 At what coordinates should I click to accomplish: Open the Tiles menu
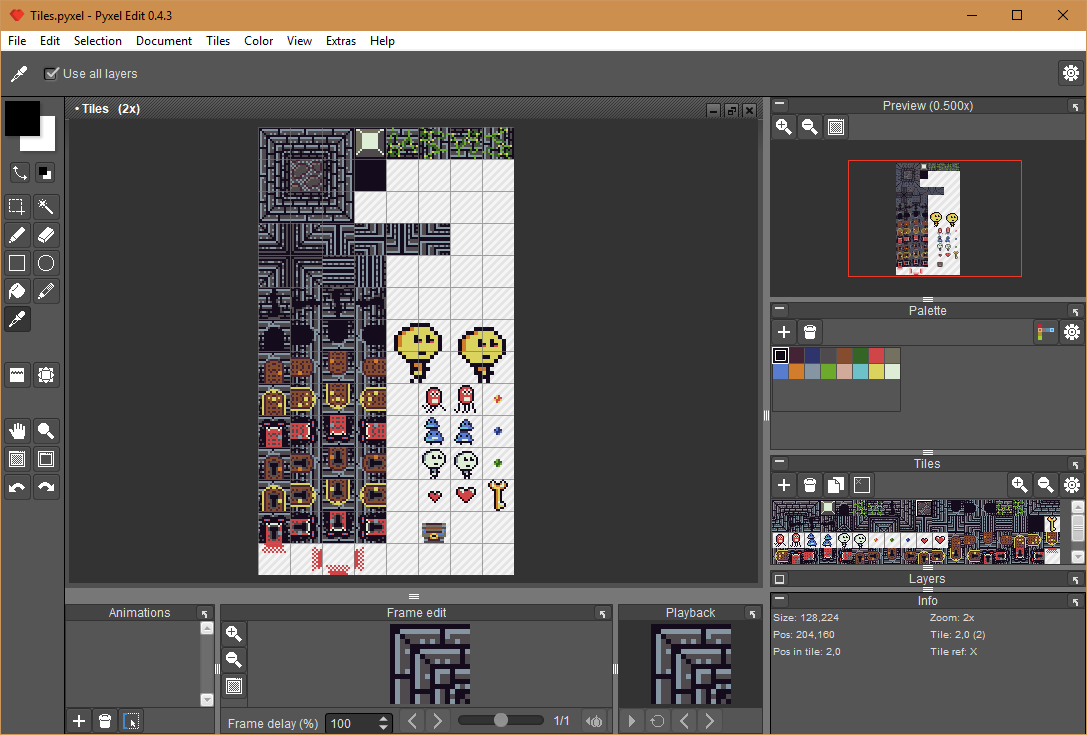tap(218, 41)
